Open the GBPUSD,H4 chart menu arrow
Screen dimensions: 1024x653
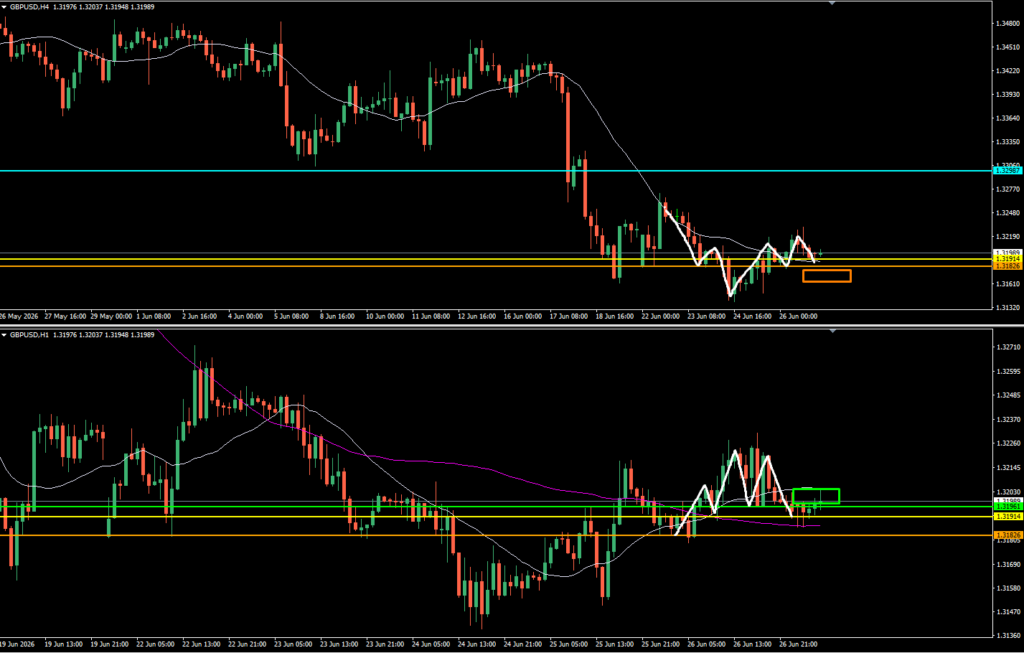point(4,7)
